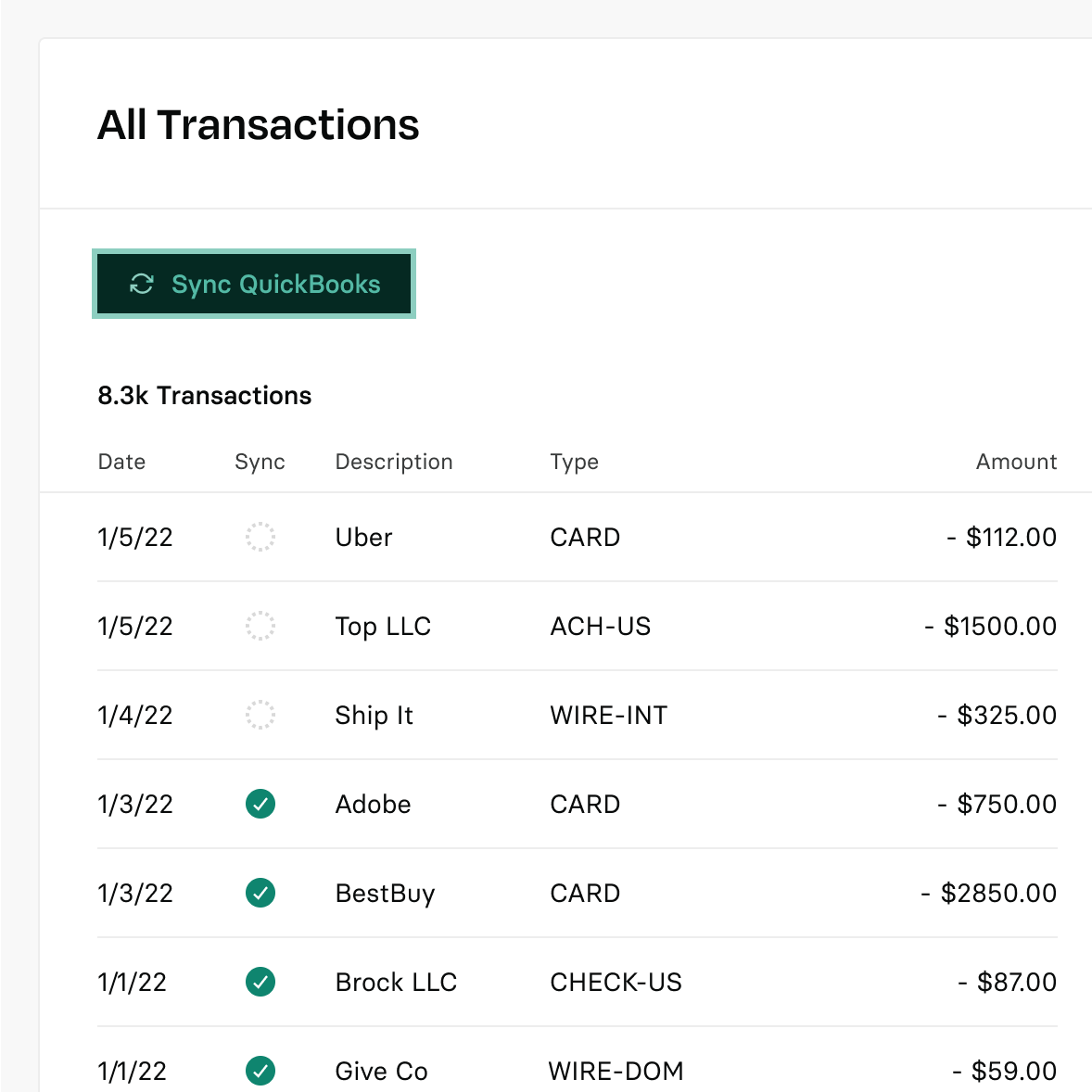Click the Brock LLC description
Image resolution: width=1092 pixels, height=1092 pixels.
click(396, 983)
